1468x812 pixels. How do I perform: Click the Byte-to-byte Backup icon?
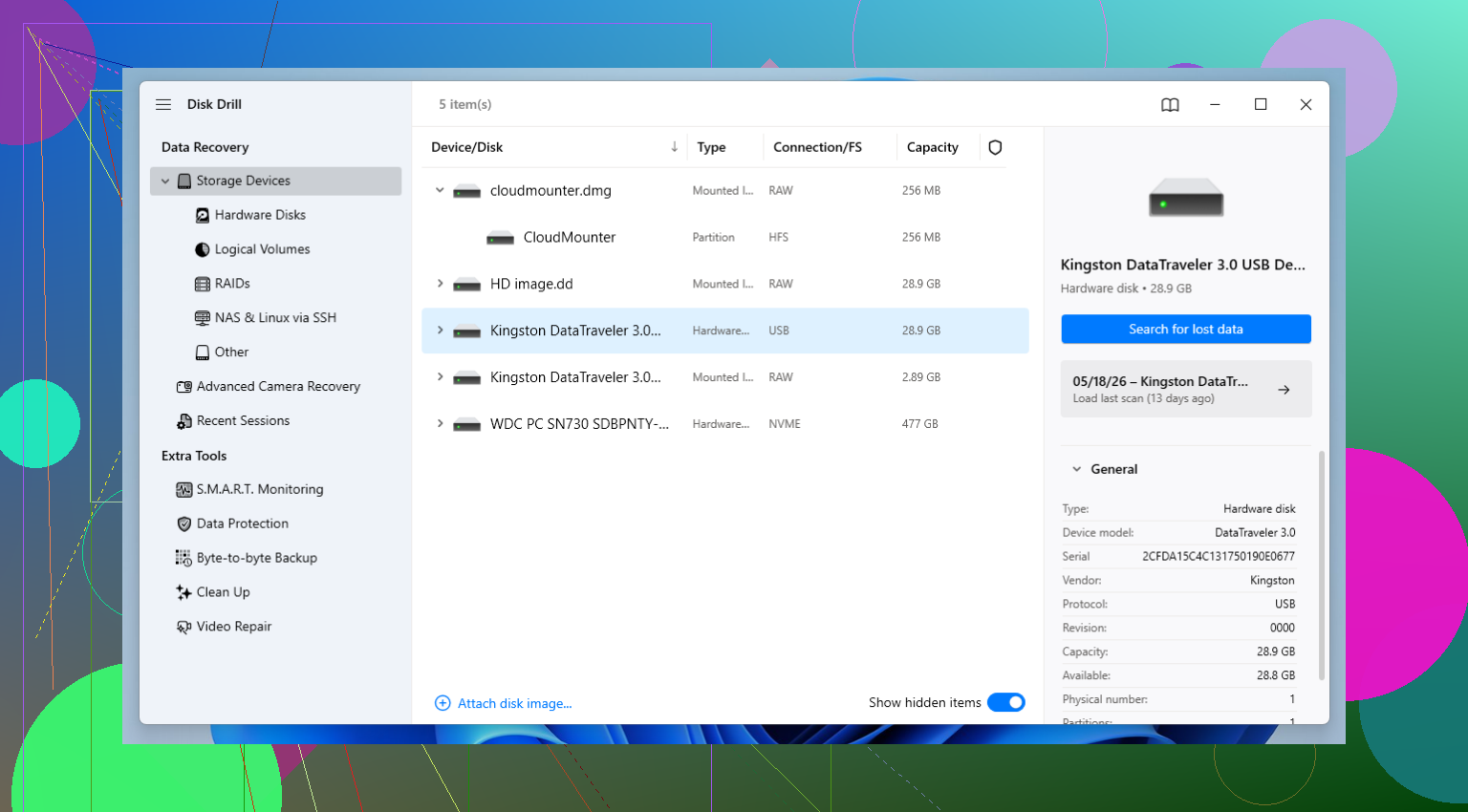pyautogui.click(x=184, y=558)
